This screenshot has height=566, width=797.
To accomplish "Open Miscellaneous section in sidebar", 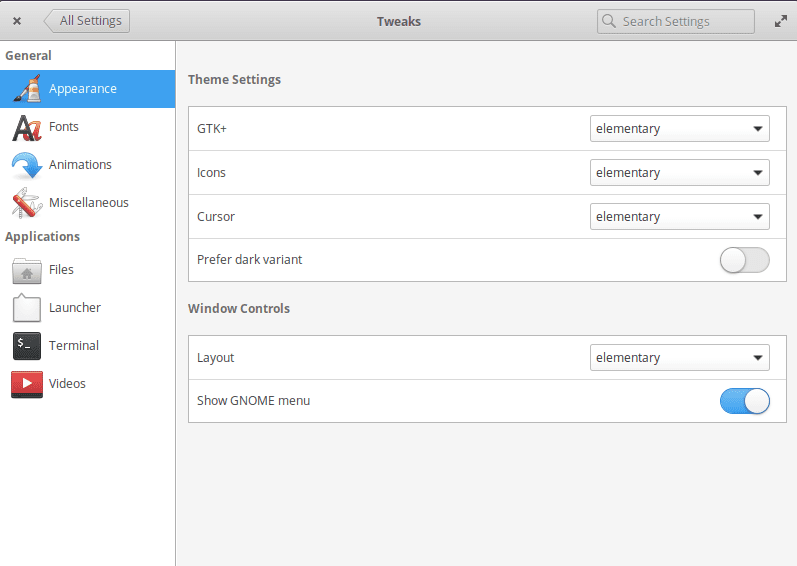I will pos(87,203).
